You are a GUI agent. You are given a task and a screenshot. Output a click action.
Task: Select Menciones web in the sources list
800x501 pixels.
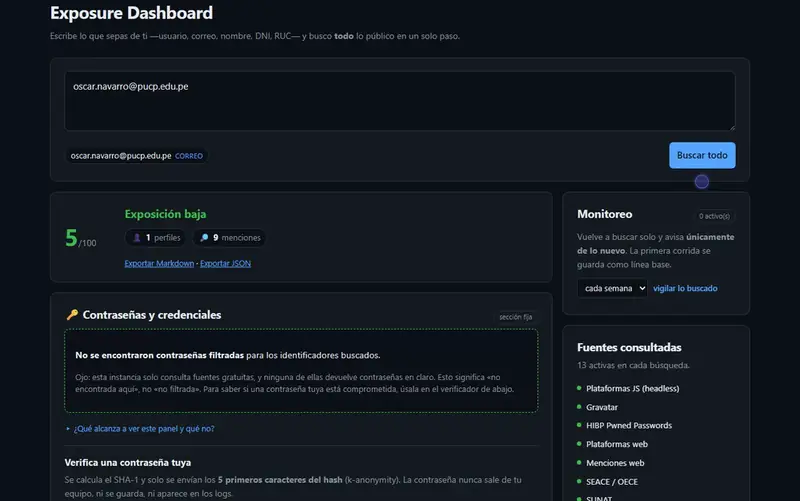click(615, 463)
